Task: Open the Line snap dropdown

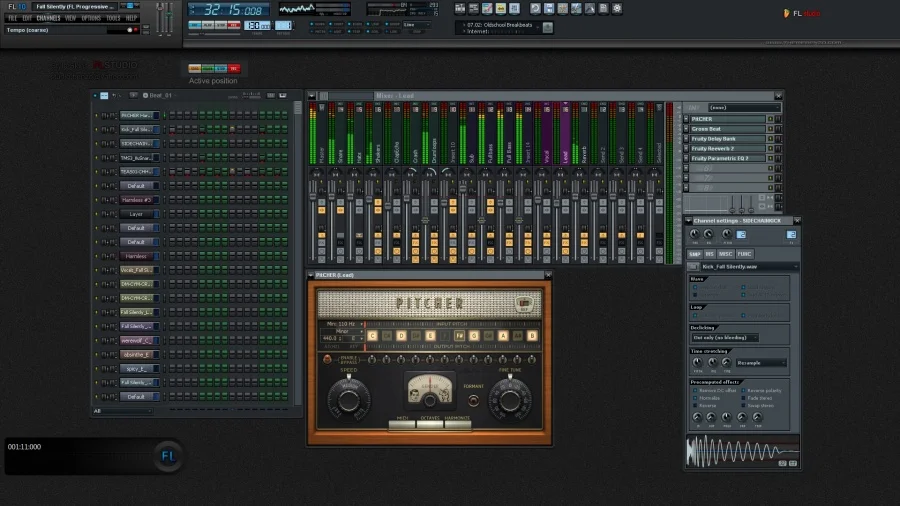Action: [416, 25]
